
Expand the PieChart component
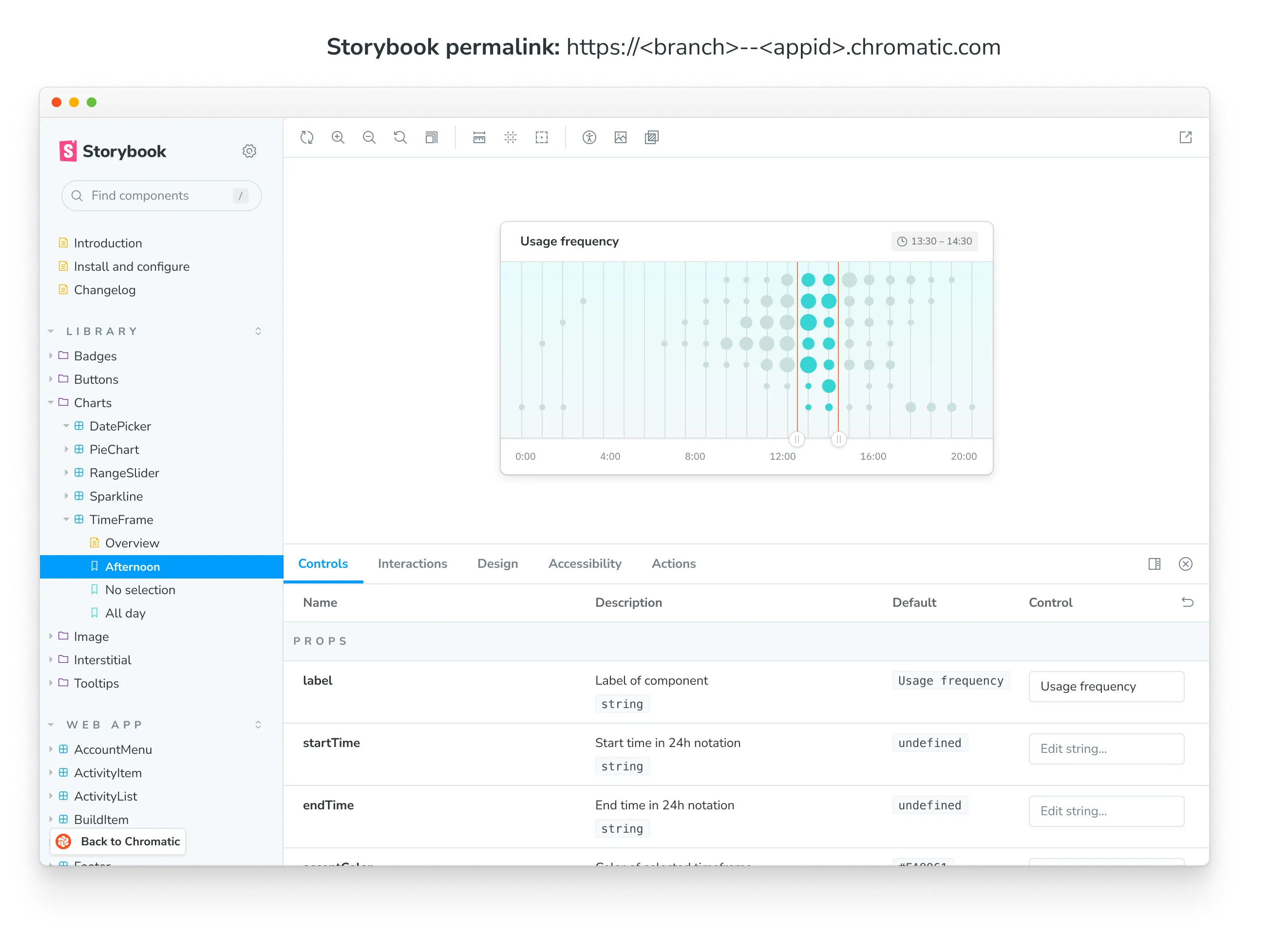[x=114, y=449]
